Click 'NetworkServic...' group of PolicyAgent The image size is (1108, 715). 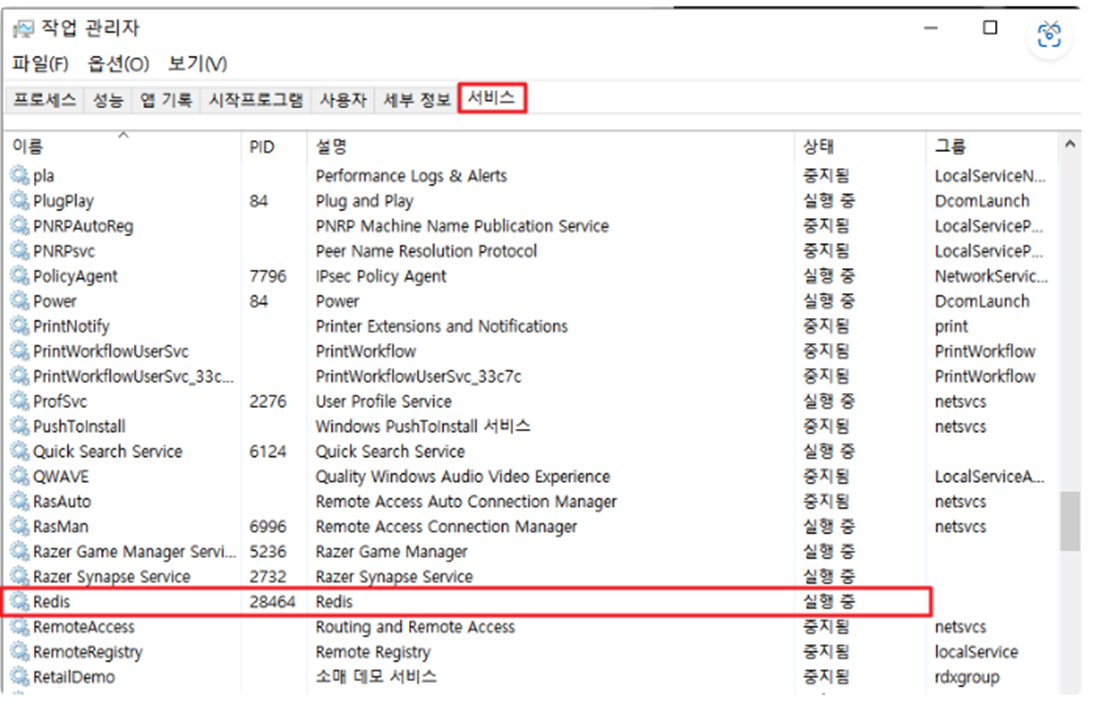tap(991, 276)
